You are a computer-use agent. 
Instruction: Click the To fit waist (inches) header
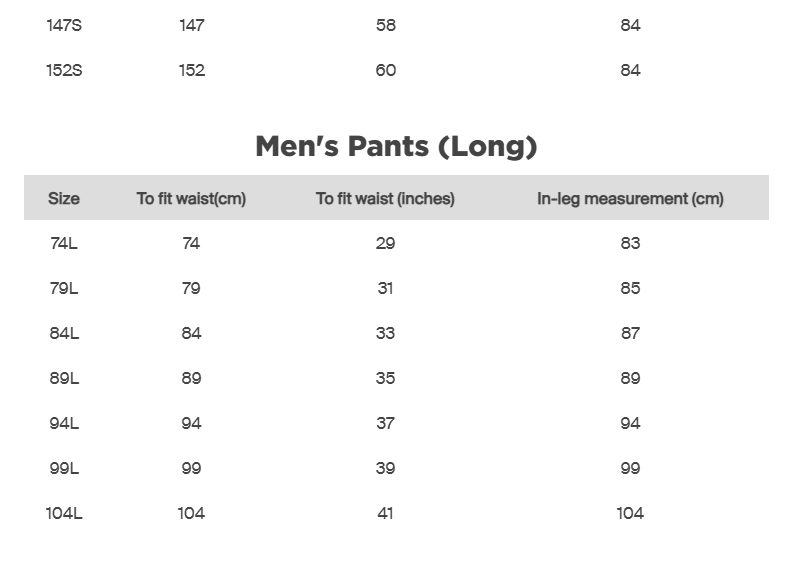pyautogui.click(x=385, y=199)
